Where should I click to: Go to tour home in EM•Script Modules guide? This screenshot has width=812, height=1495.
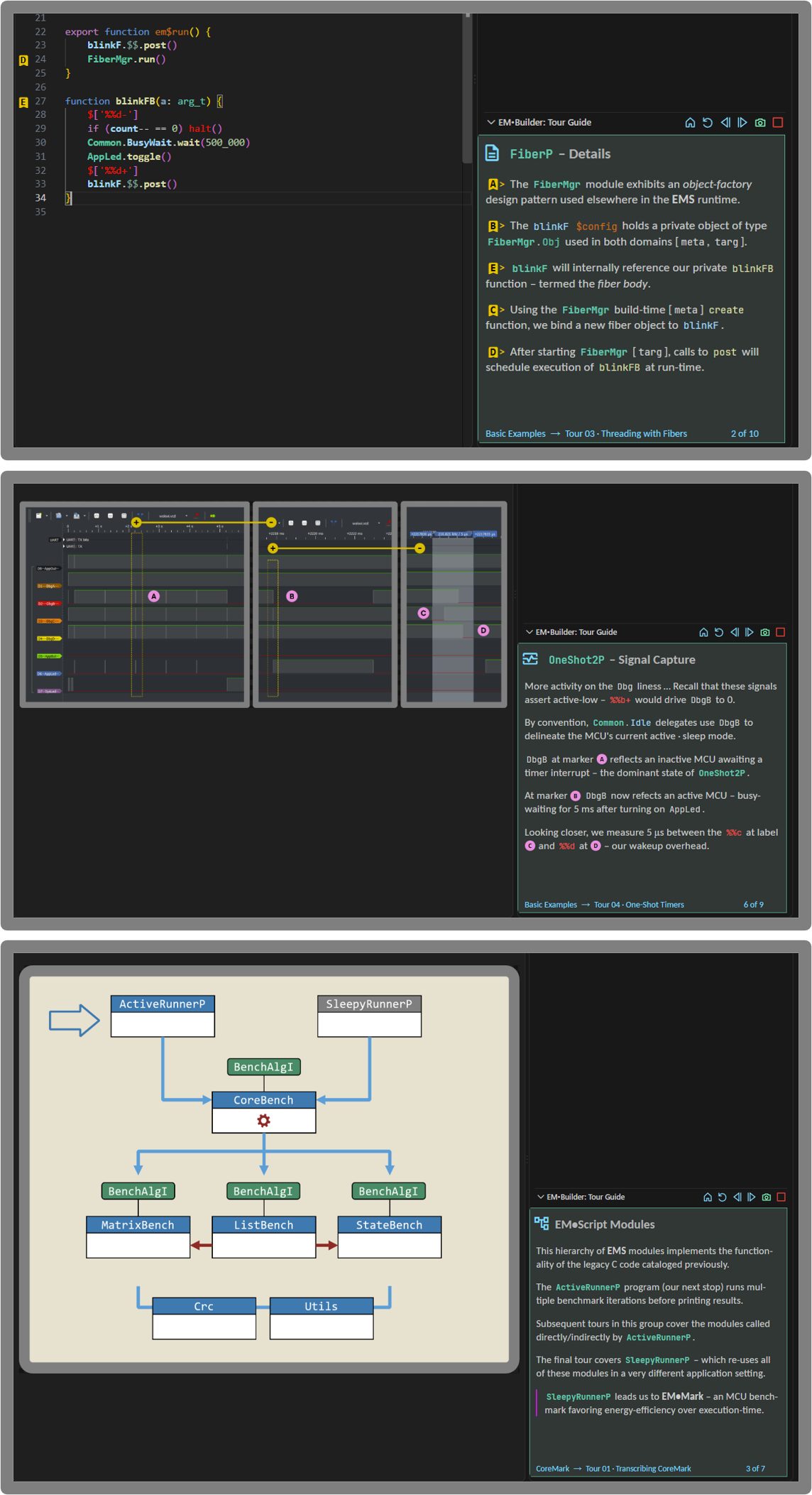coord(708,1197)
